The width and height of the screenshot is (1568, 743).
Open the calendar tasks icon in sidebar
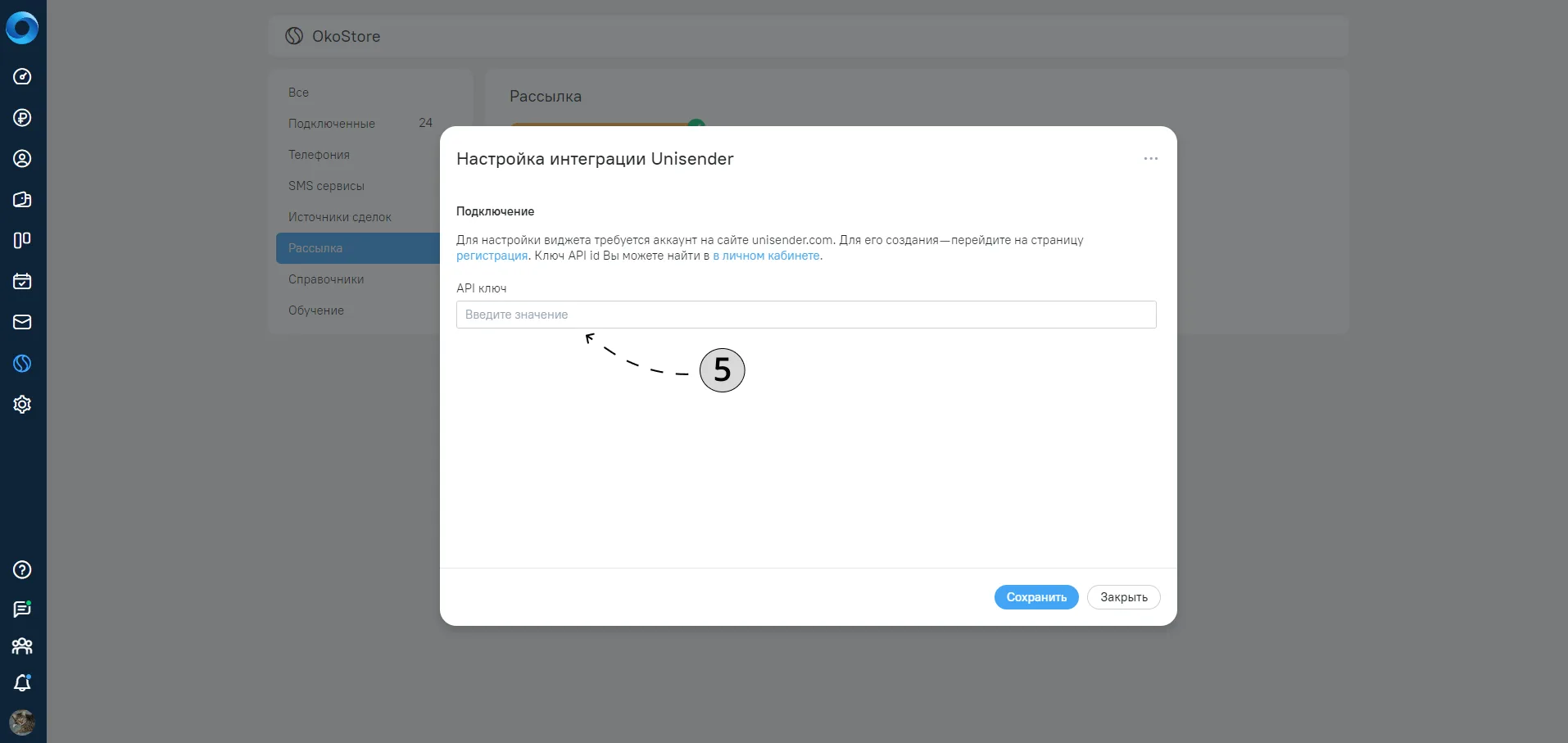pyautogui.click(x=22, y=281)
